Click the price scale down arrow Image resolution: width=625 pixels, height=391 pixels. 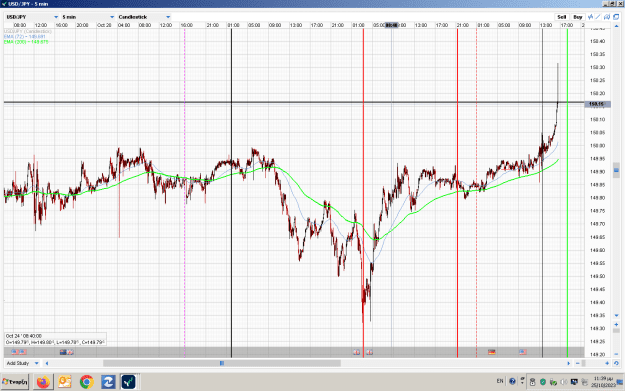point(616,315)
